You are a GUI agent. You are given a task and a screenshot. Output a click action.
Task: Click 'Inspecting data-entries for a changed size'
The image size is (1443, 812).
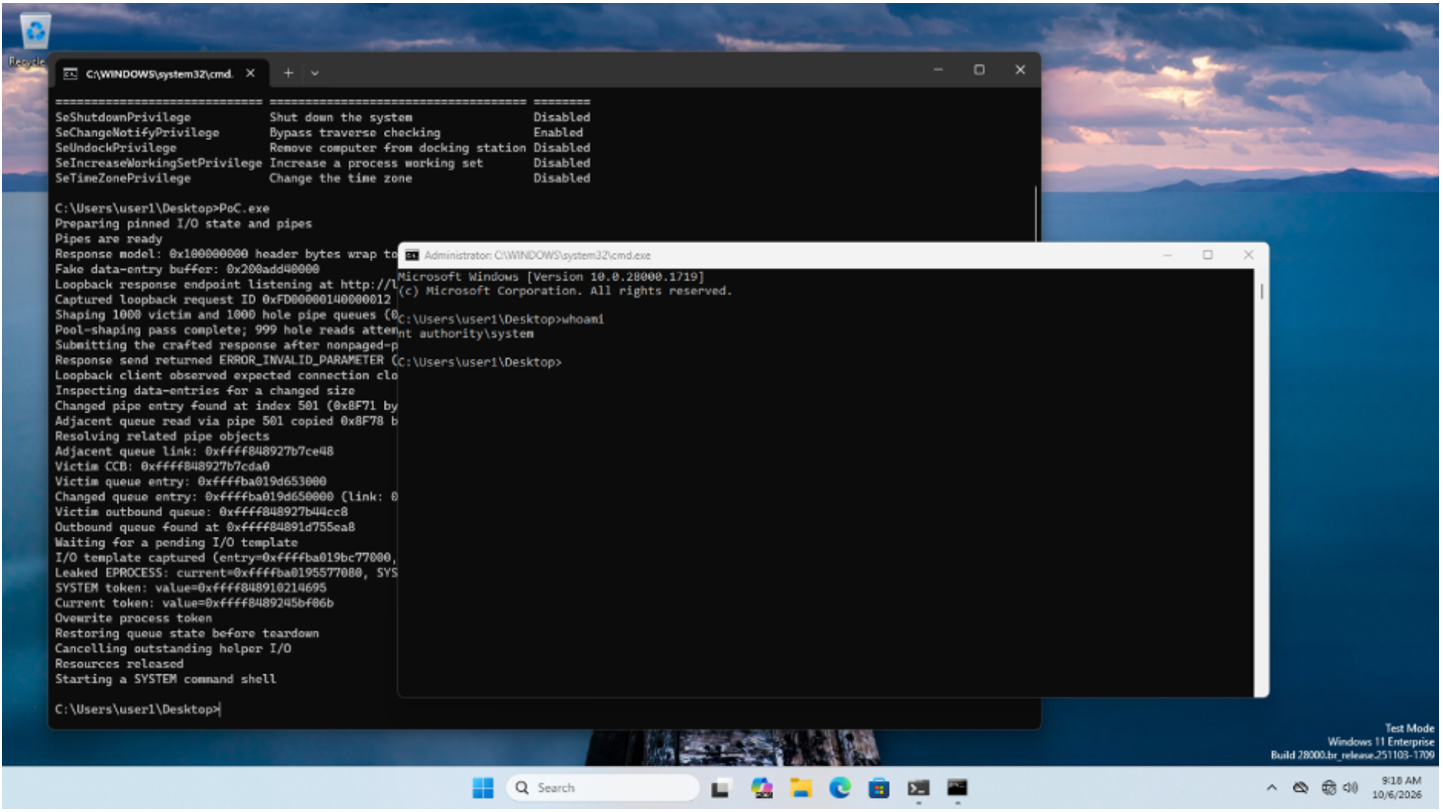click(205, 390)
